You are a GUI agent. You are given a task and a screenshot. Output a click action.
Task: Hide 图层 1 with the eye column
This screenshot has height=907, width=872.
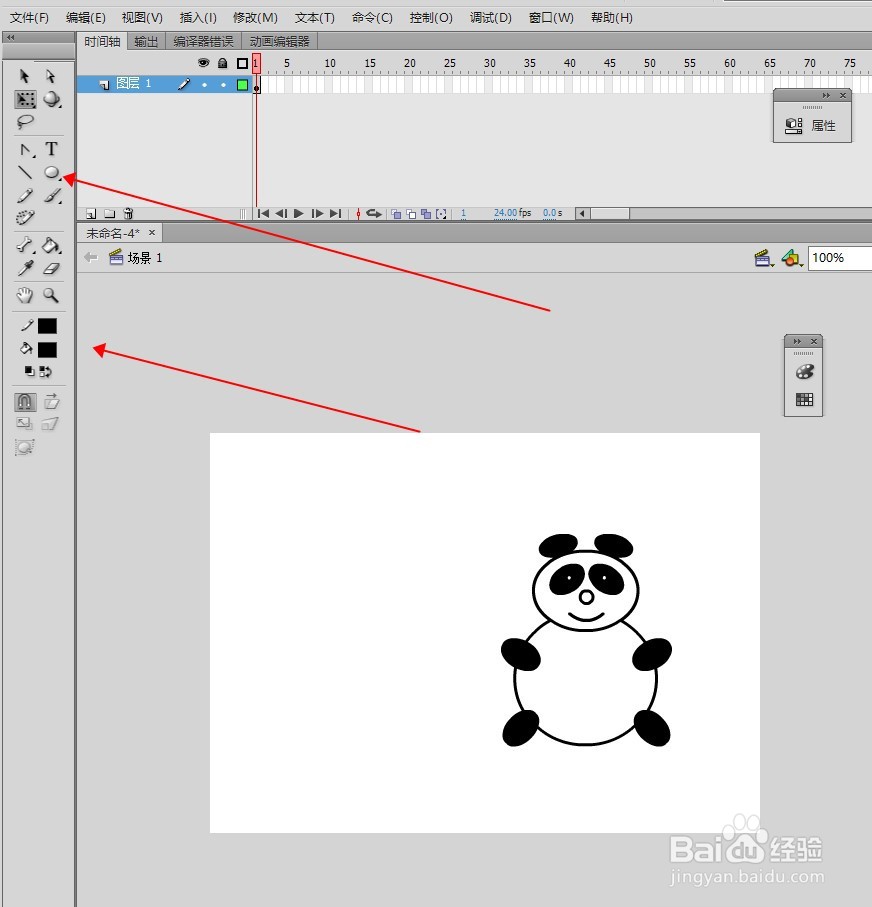(204, 84)
